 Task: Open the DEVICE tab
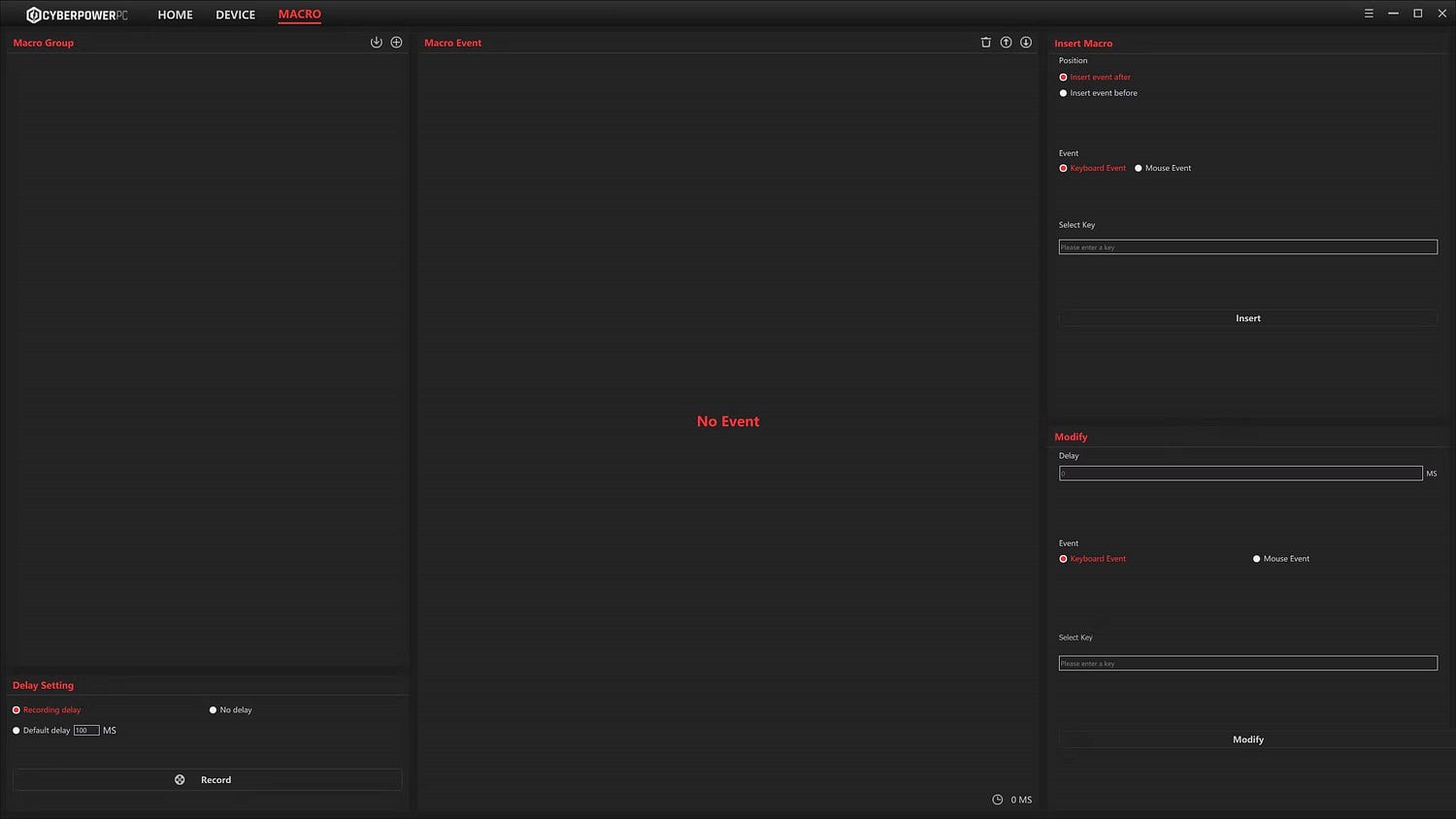pos(235,15)
